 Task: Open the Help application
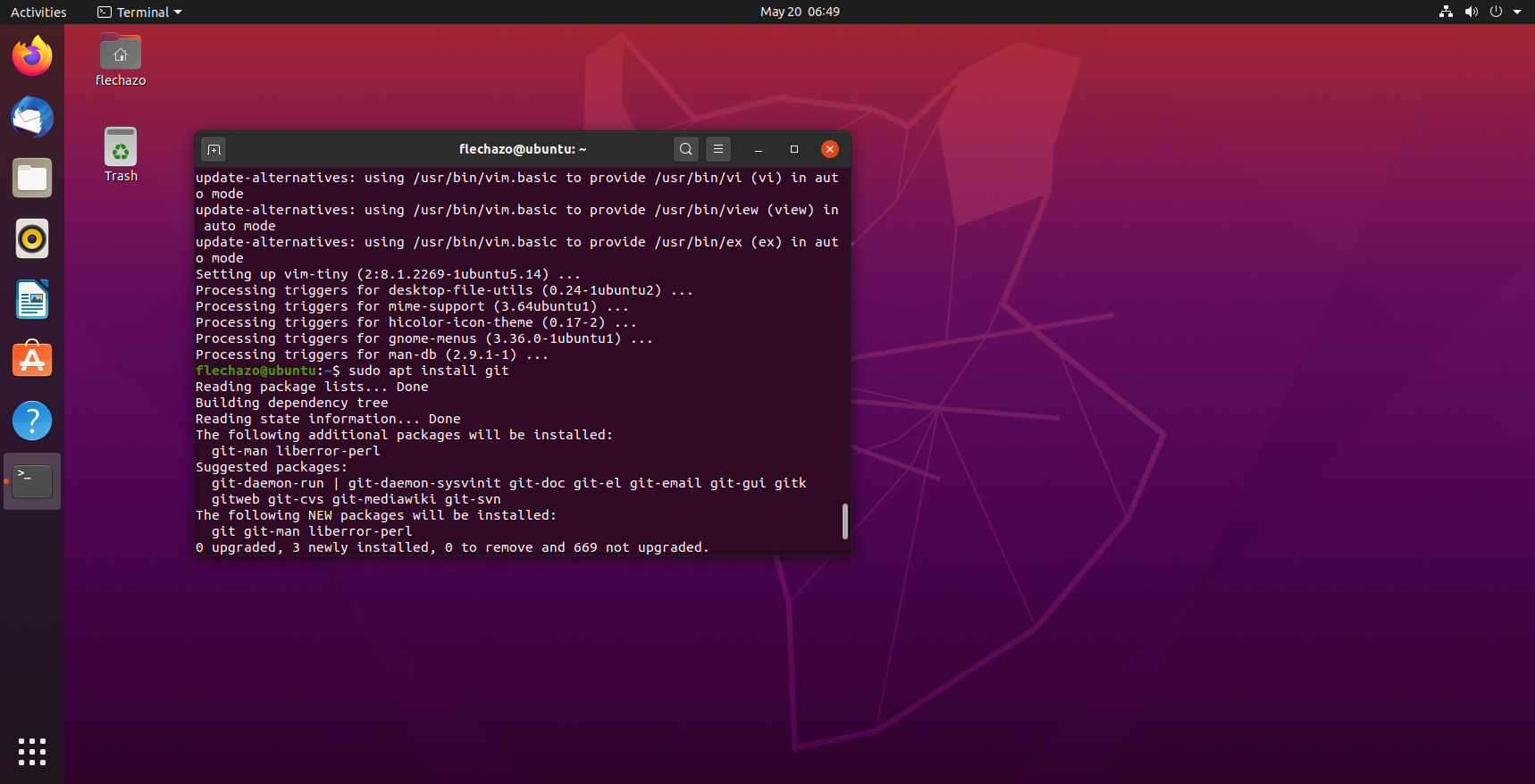coord(32,421)
